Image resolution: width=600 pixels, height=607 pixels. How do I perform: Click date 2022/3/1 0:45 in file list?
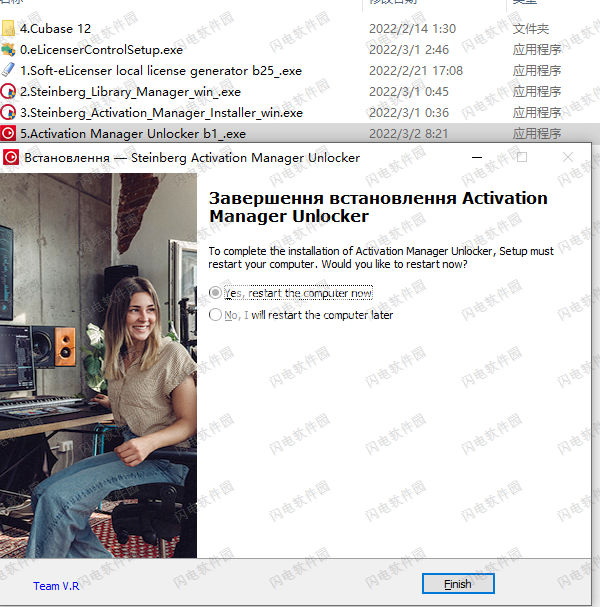tap(409, 92)
